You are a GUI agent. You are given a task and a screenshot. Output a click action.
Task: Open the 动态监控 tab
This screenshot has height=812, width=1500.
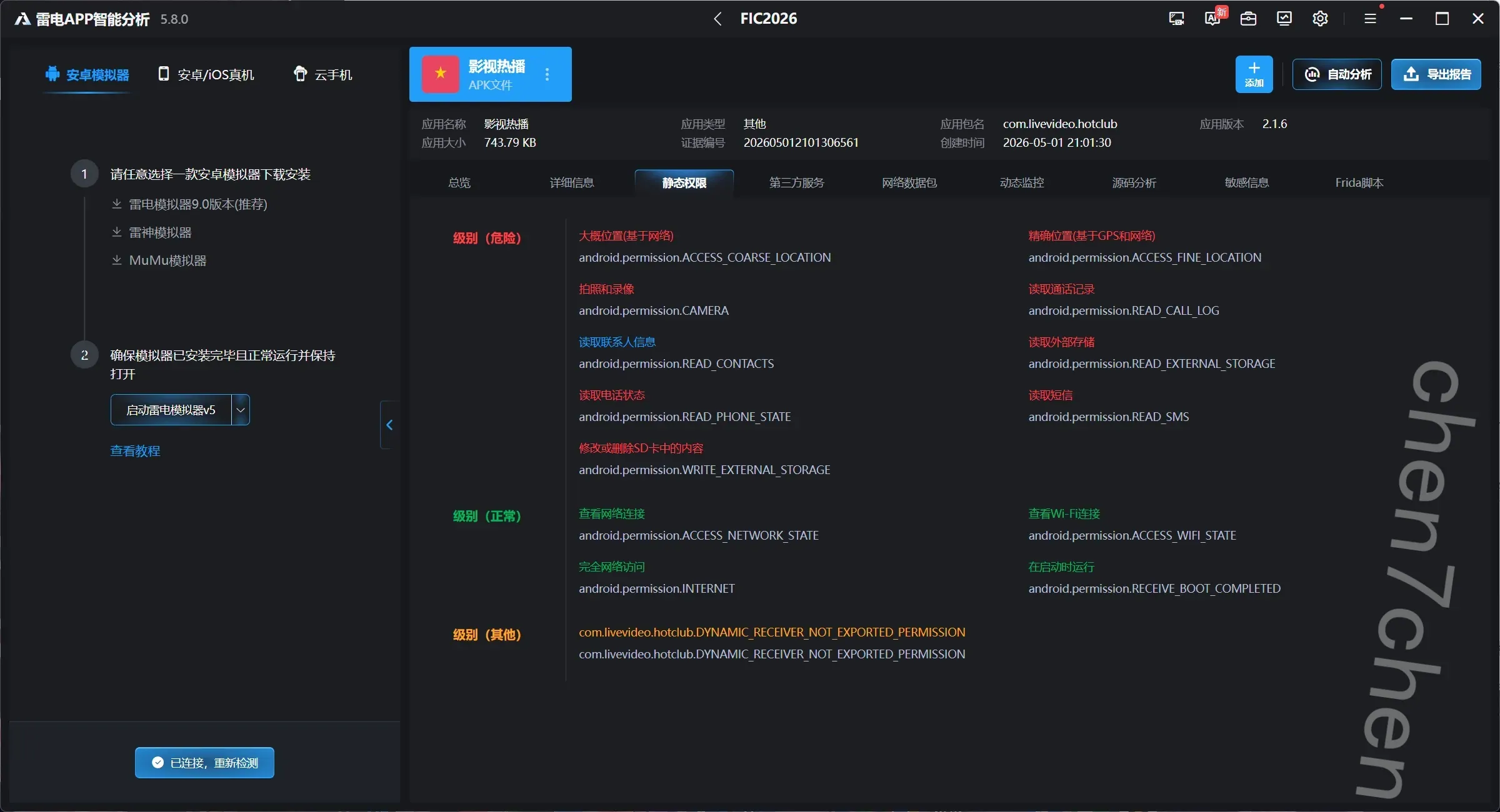(1022, 182)
